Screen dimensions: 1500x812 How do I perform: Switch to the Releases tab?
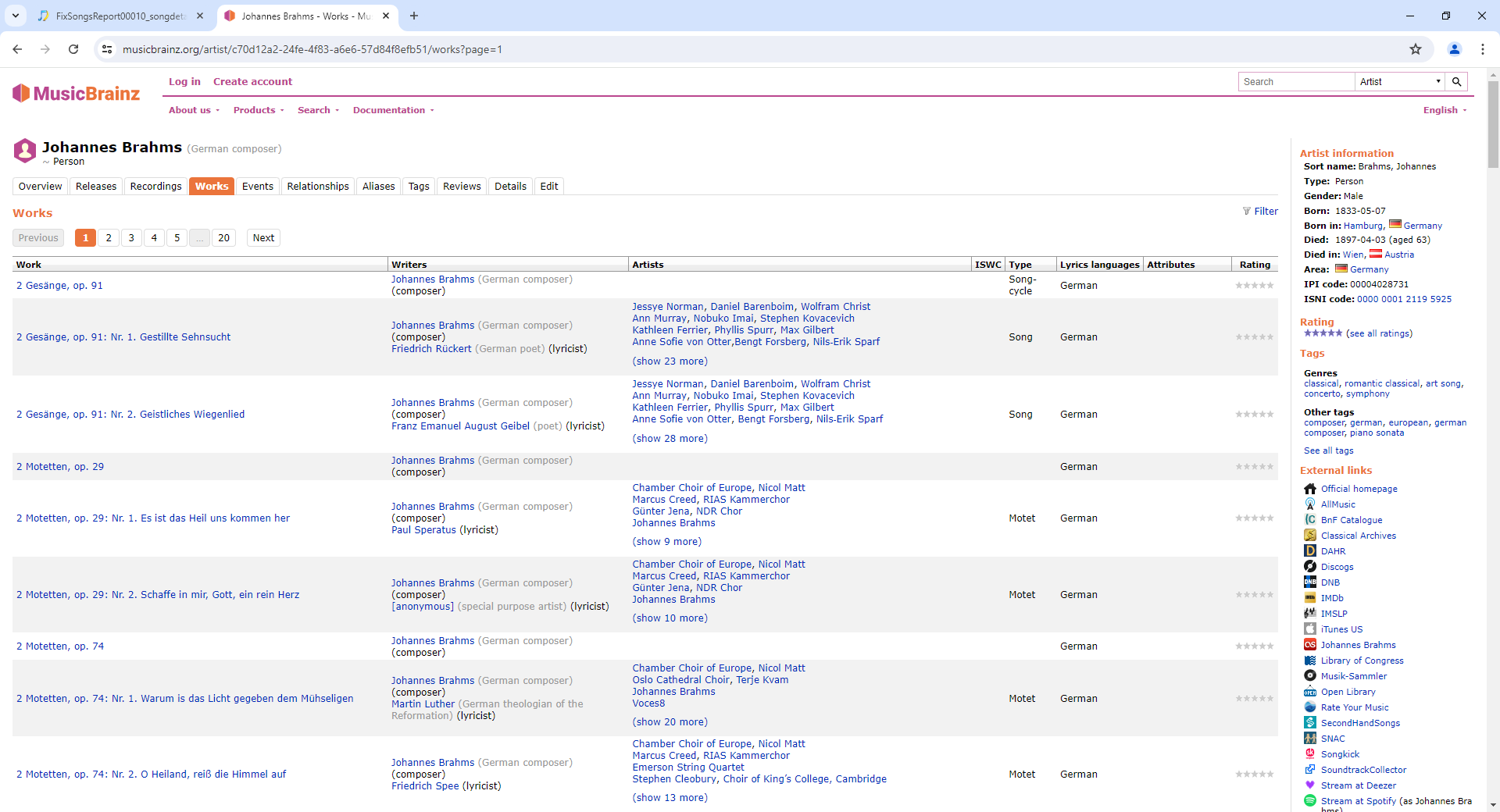pyautogui.click(x=96, y=187)
